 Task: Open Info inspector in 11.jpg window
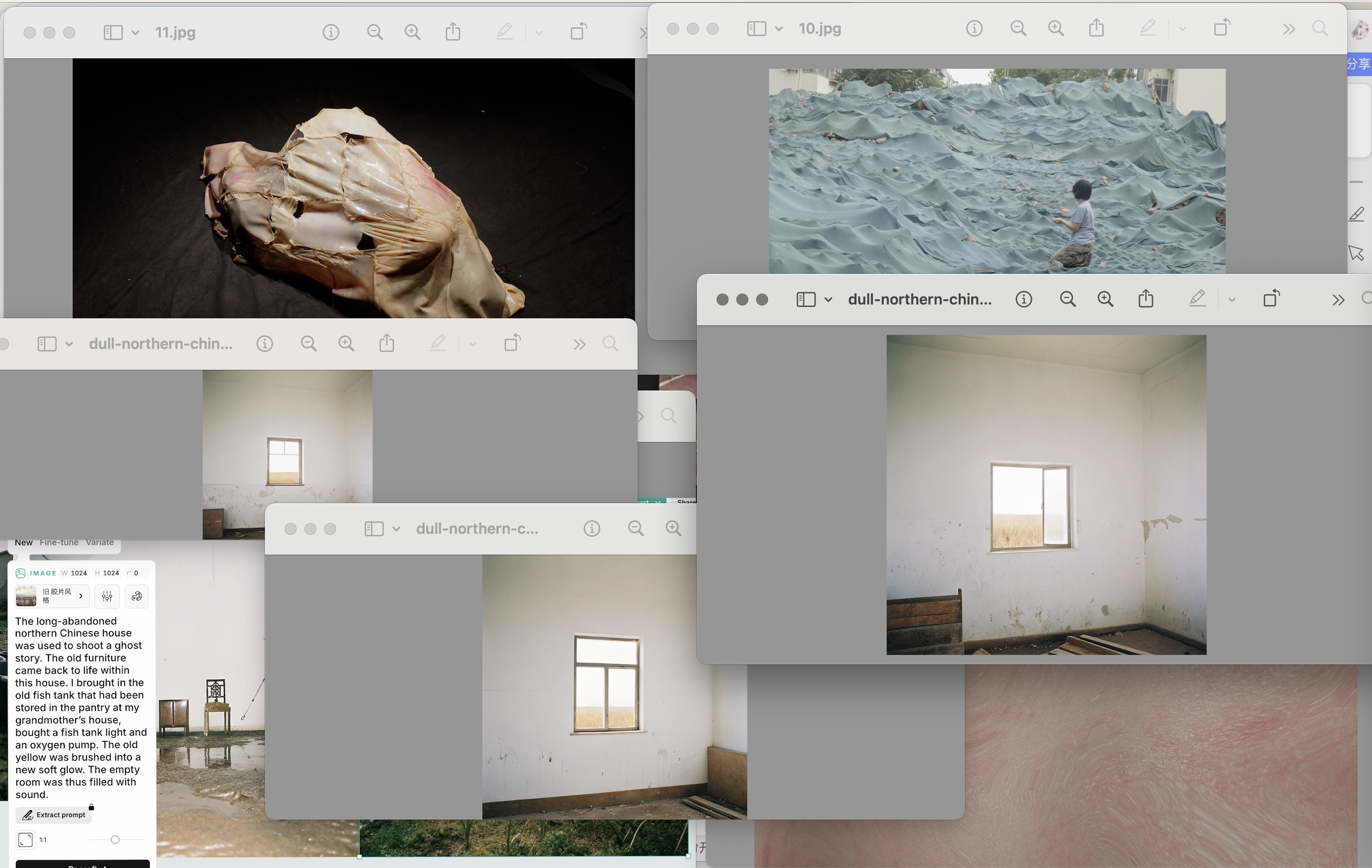click(331, 32)
